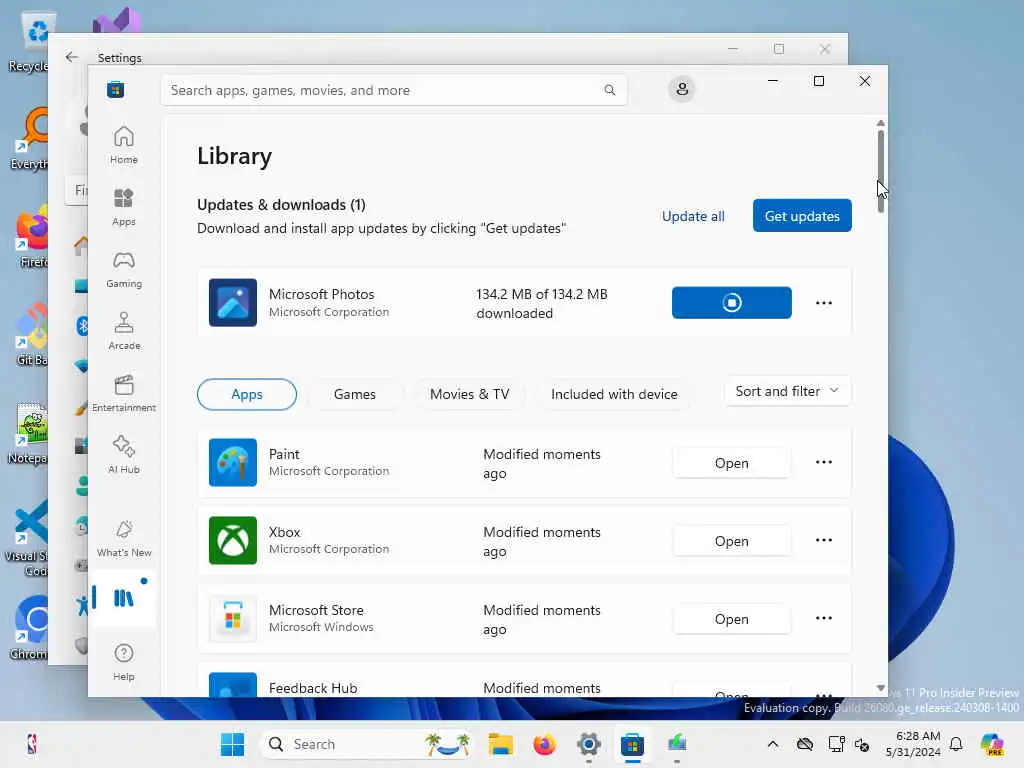Viewport: 1024px width, 768px height.
Task: Open more options for Microsoft Store row
Action: point(824,618)
